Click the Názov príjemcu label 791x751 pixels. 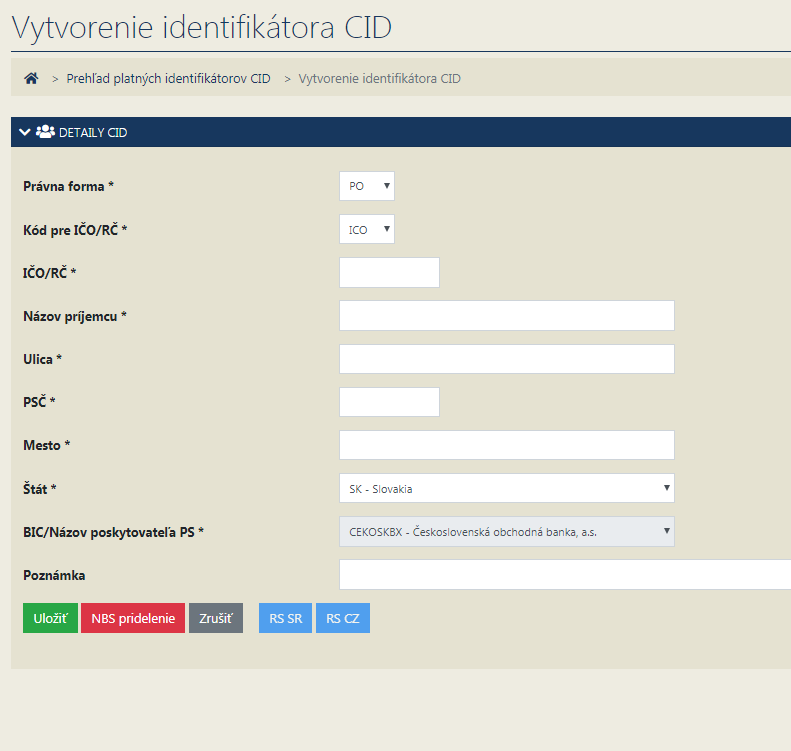[75, 316]
